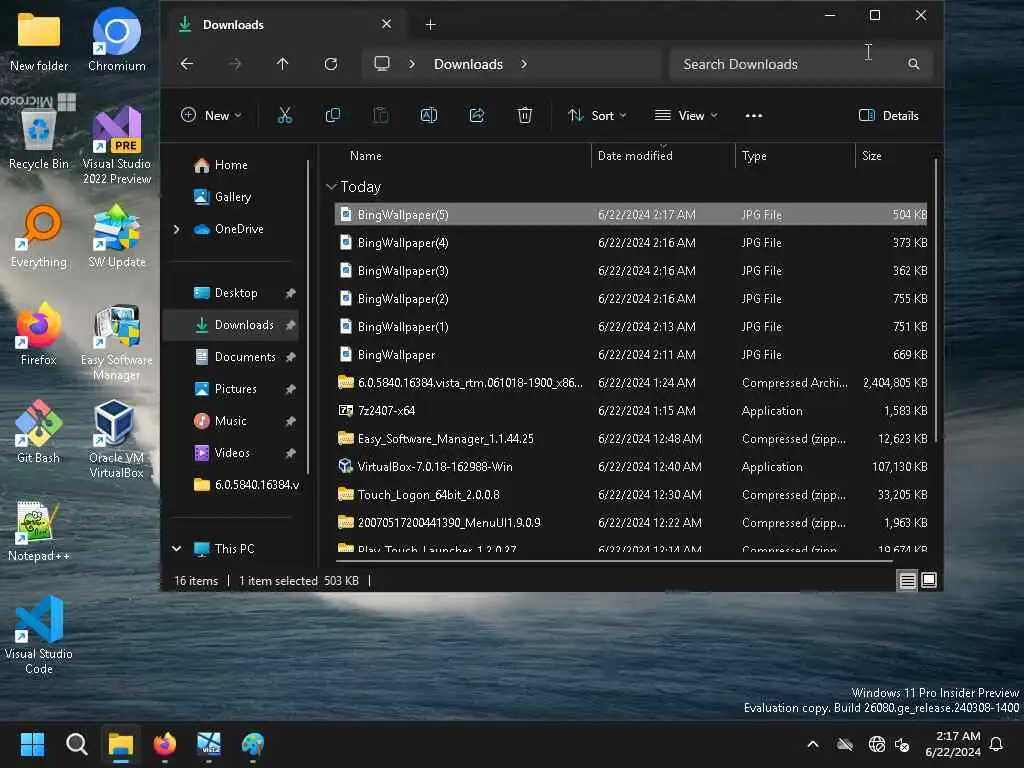Open the New item dropdown

[x=211, y=116]
